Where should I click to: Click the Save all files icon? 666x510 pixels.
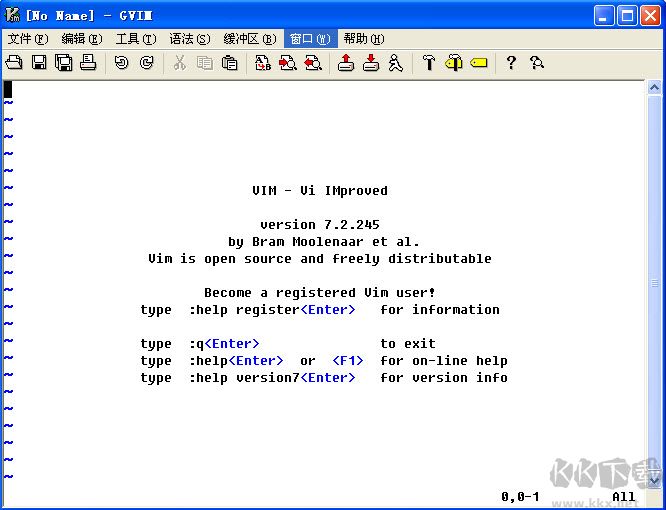click(x=64, y=63)
